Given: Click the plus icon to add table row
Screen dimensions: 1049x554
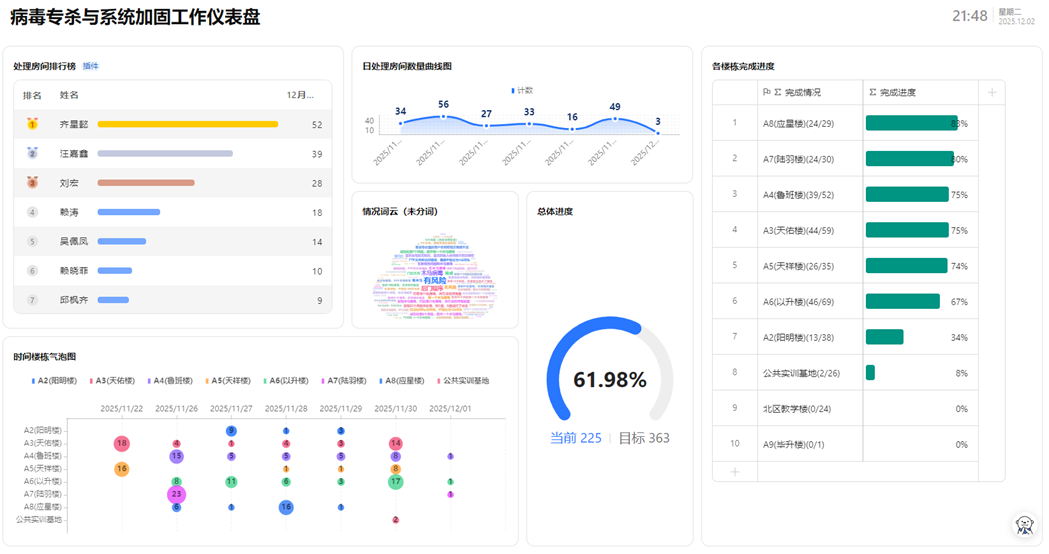Looking at the screenshot, I should (x=735, y=471).
